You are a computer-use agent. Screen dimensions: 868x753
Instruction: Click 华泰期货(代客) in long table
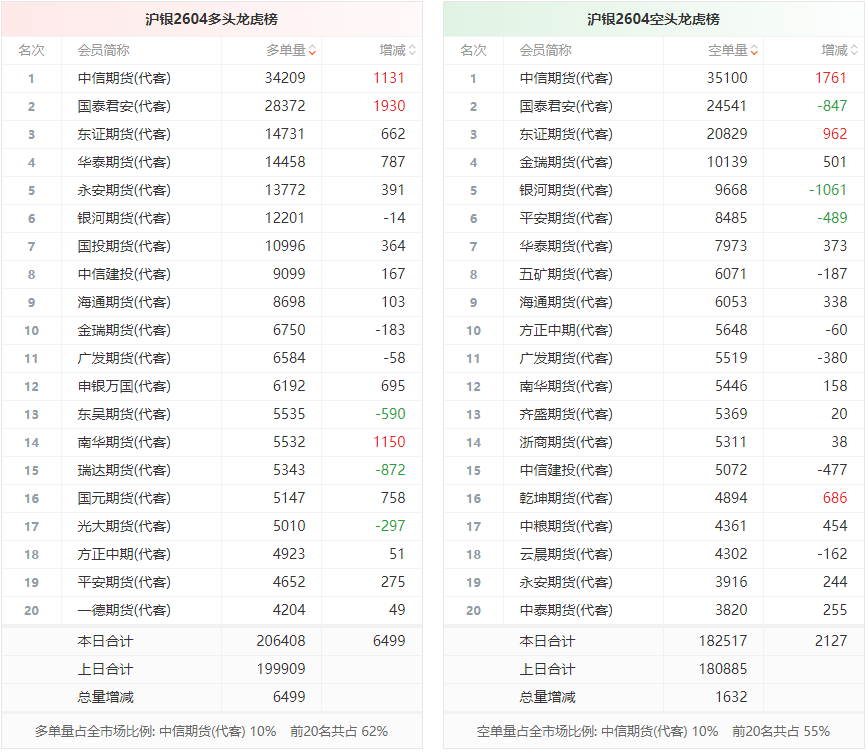[124, 162]
